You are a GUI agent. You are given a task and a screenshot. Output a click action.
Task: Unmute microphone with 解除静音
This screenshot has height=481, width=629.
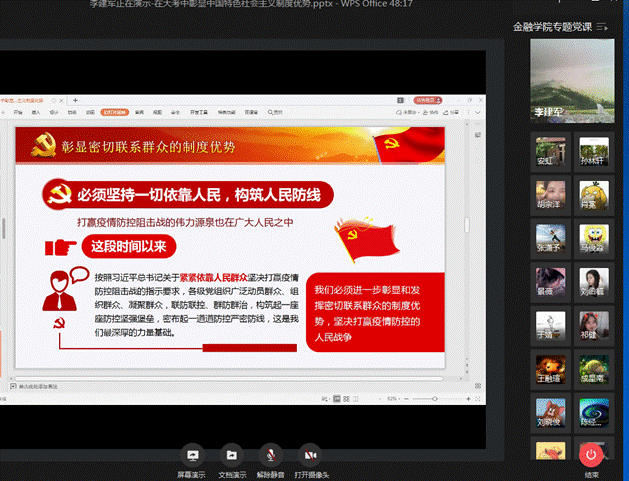coord(269,457)
